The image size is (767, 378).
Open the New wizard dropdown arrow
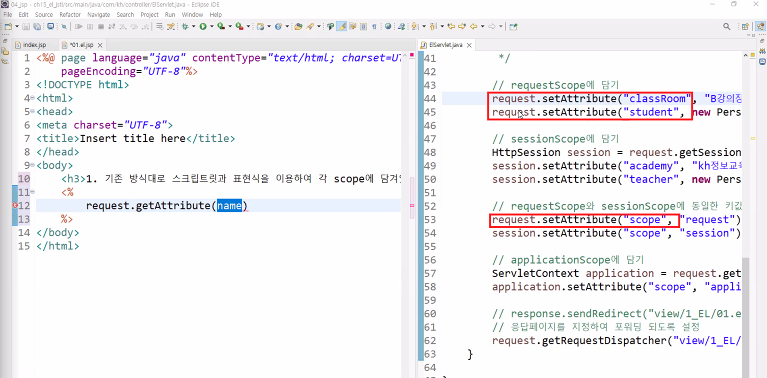pyautogui.click(x=17, y=26)
